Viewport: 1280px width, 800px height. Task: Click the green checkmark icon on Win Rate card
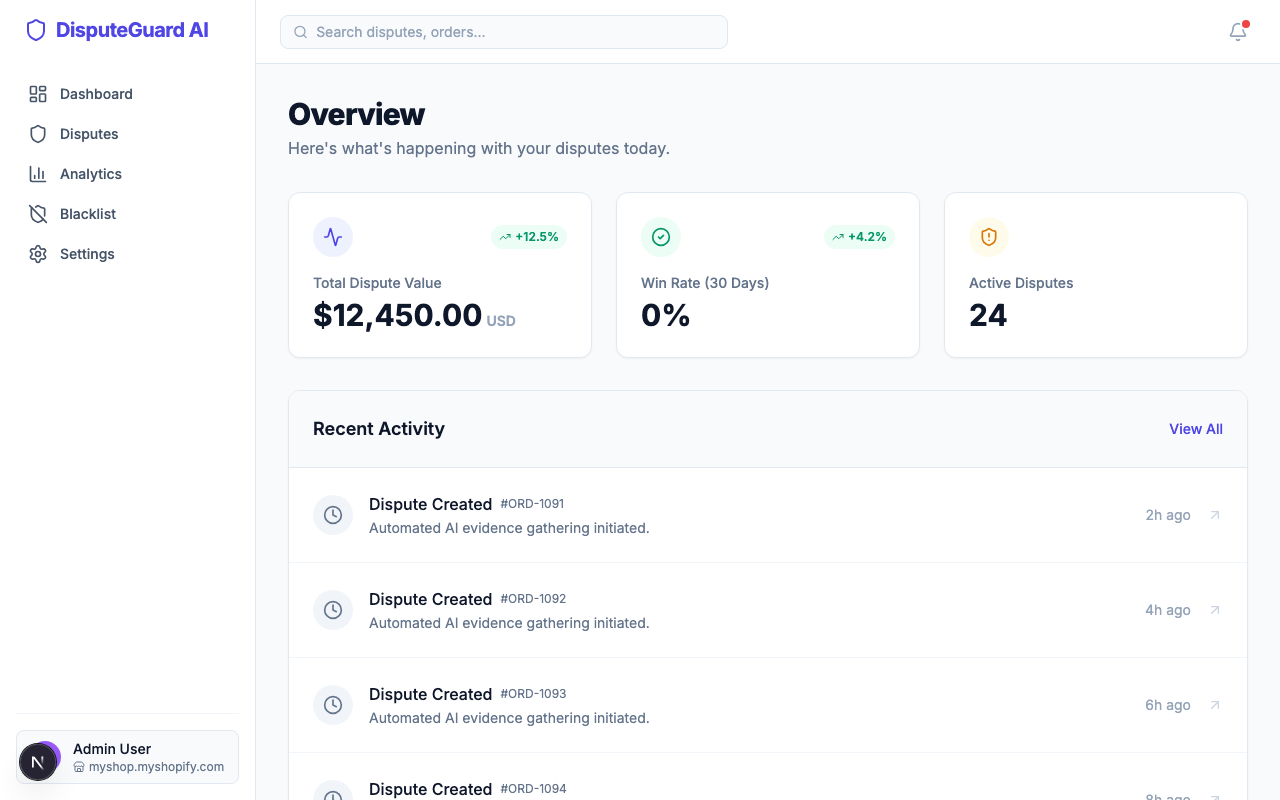[x=661, y=237]
